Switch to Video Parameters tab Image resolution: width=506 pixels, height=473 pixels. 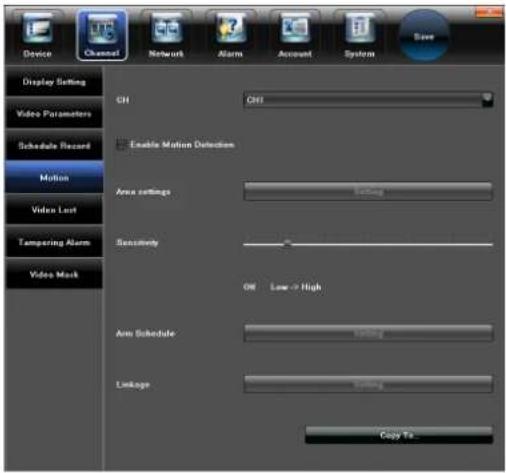point(54,114)
